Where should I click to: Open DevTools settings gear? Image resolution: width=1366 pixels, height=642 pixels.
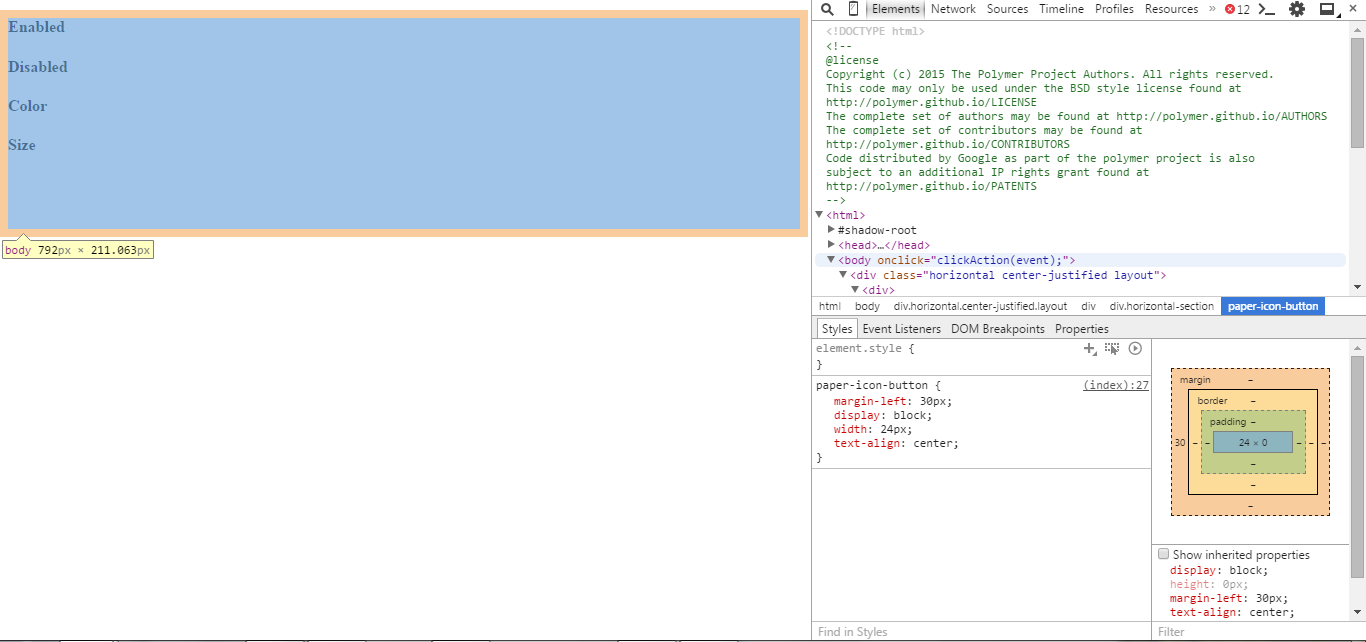pos(1295,9)
